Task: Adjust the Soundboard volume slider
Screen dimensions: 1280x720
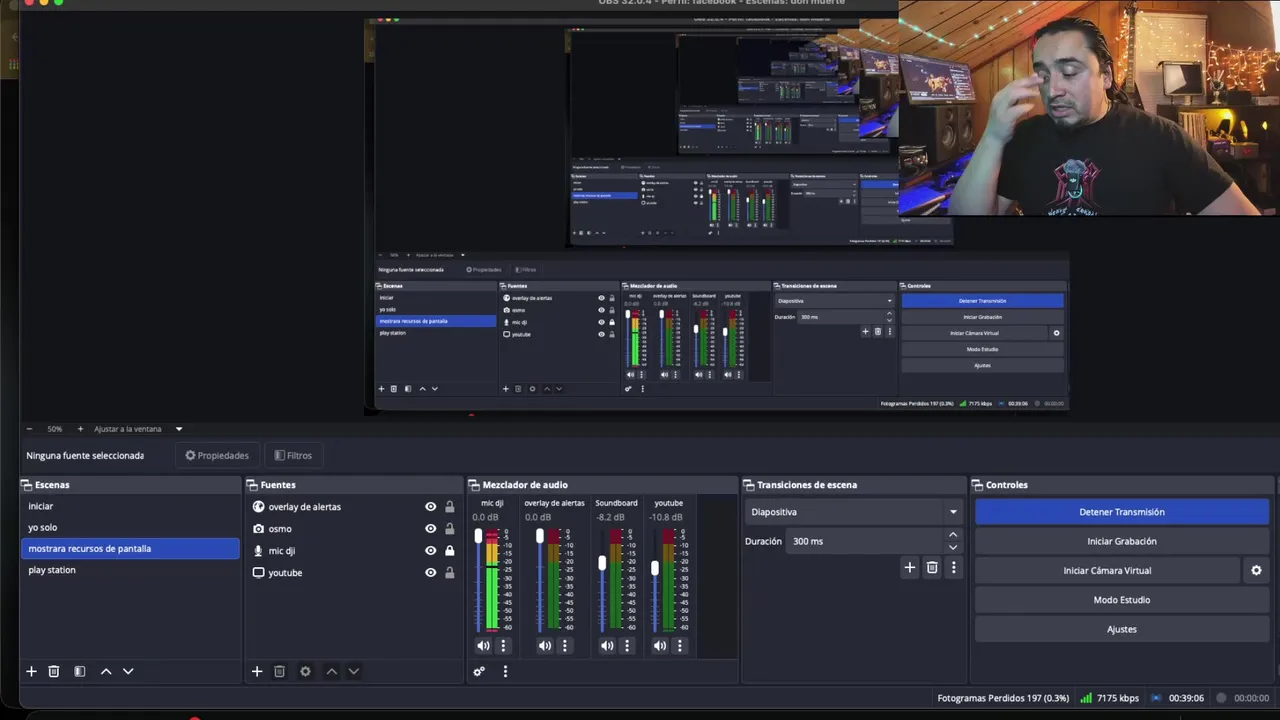Action: 602,563
